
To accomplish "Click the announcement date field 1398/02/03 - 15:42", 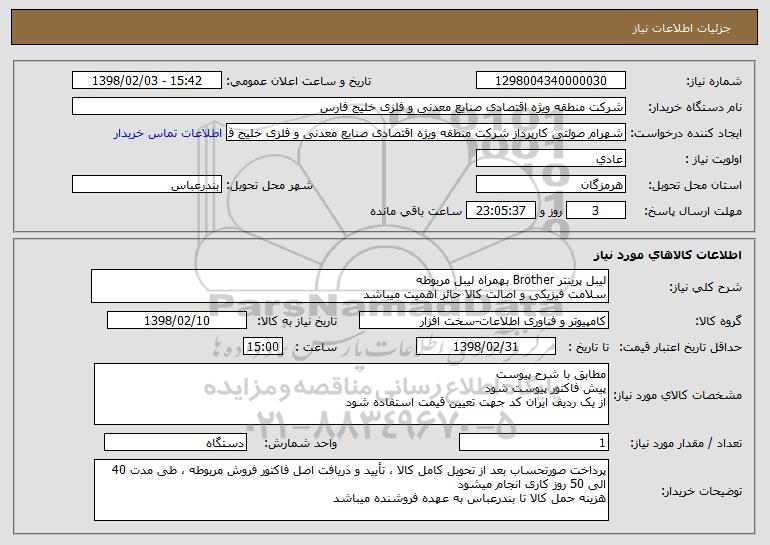I will (x=147, y=81).
